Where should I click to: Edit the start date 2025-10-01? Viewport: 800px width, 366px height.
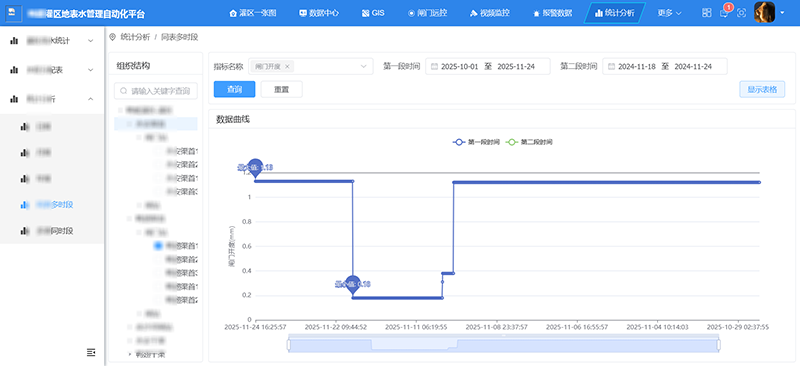(460, 66)
